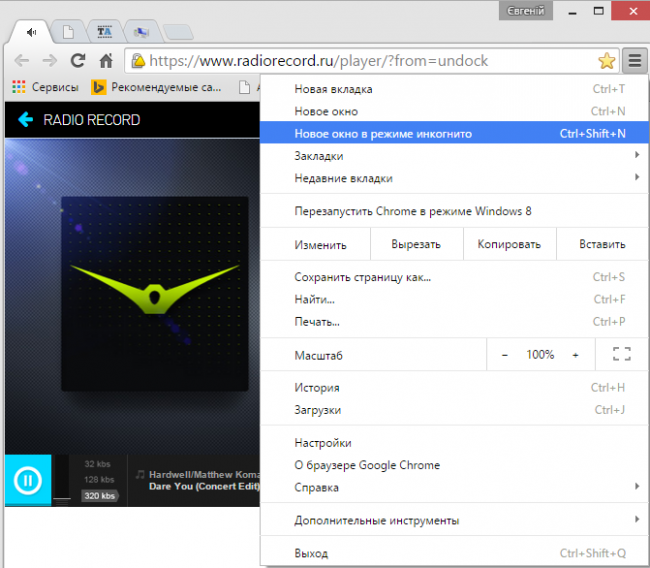Expand the Закладки submenu

click(x=454, y=156)
